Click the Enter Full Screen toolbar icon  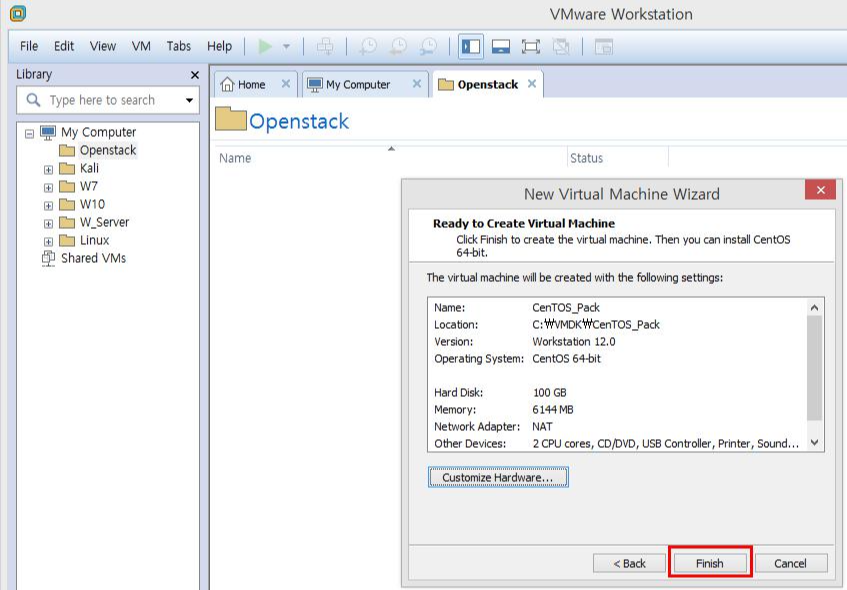pos(530,47)
